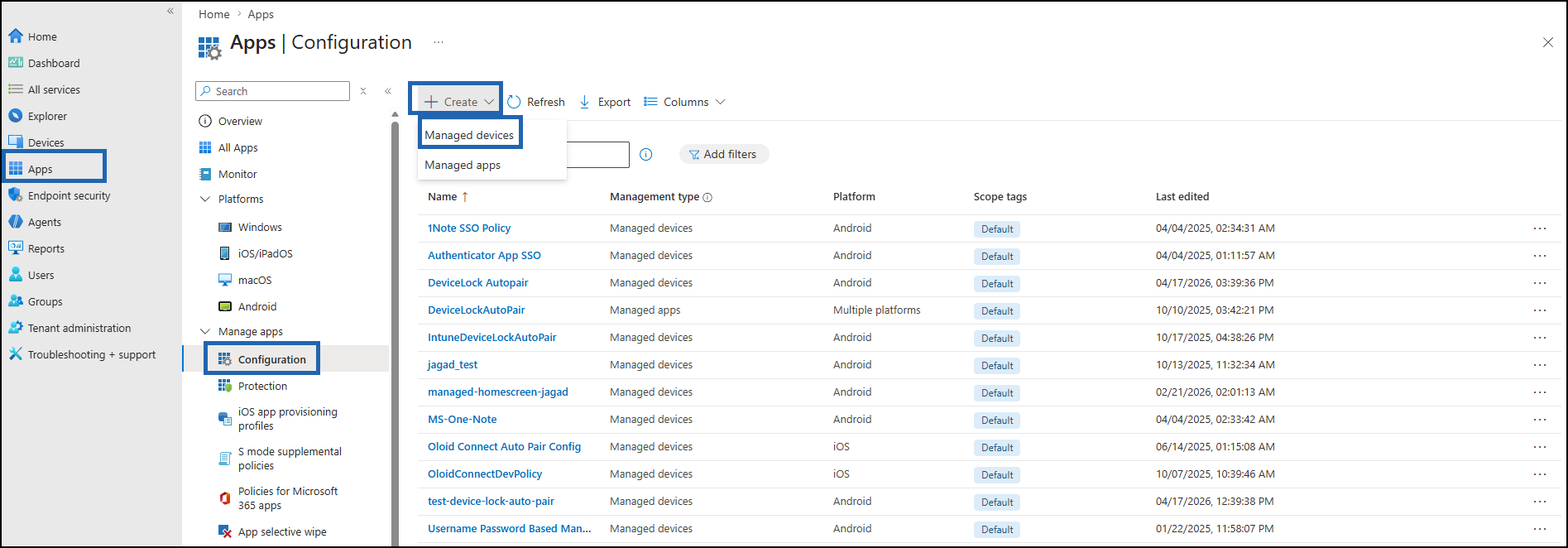This screenshot has height=548, width=1568.
Task: Collapse the Apps submenu panel
Action: [x=388, y=91]
